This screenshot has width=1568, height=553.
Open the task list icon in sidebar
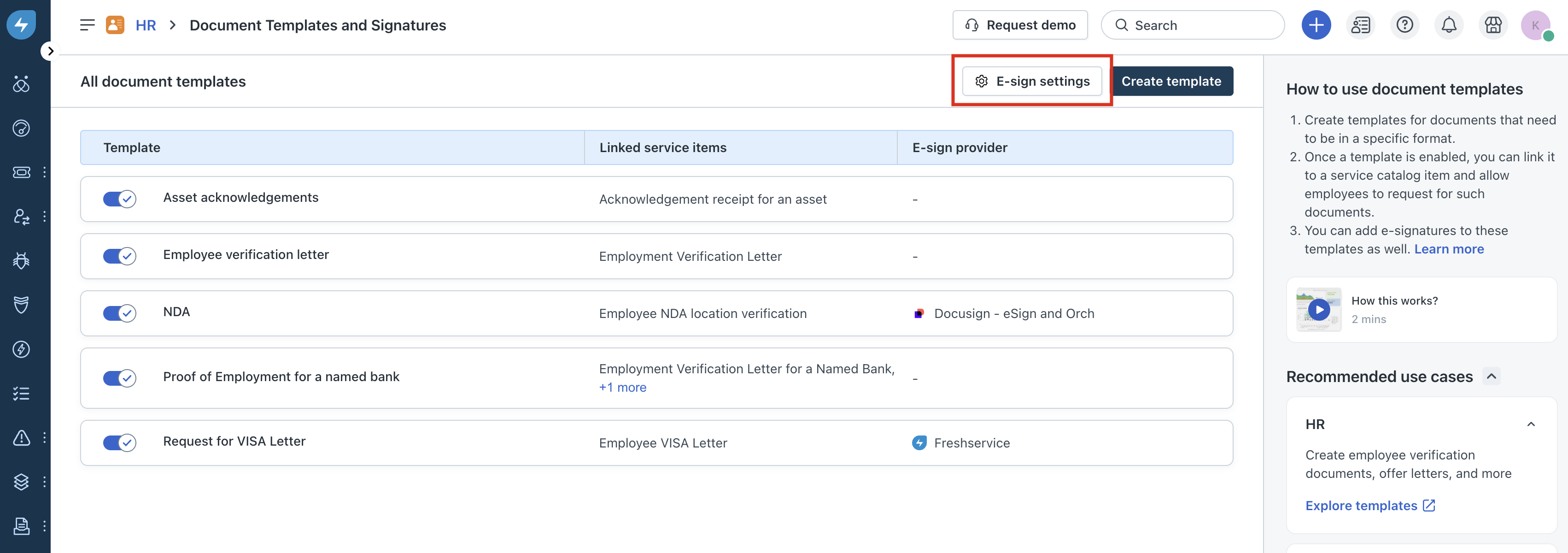[21, 394]
